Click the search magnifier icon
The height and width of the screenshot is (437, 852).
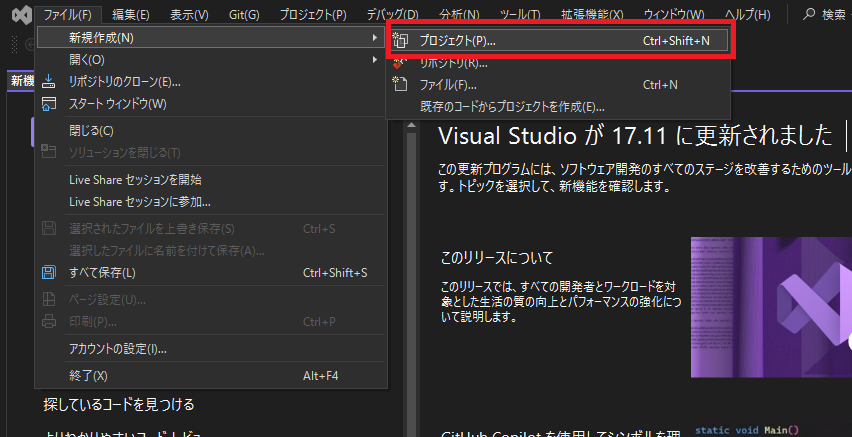[x=809, y=15]
